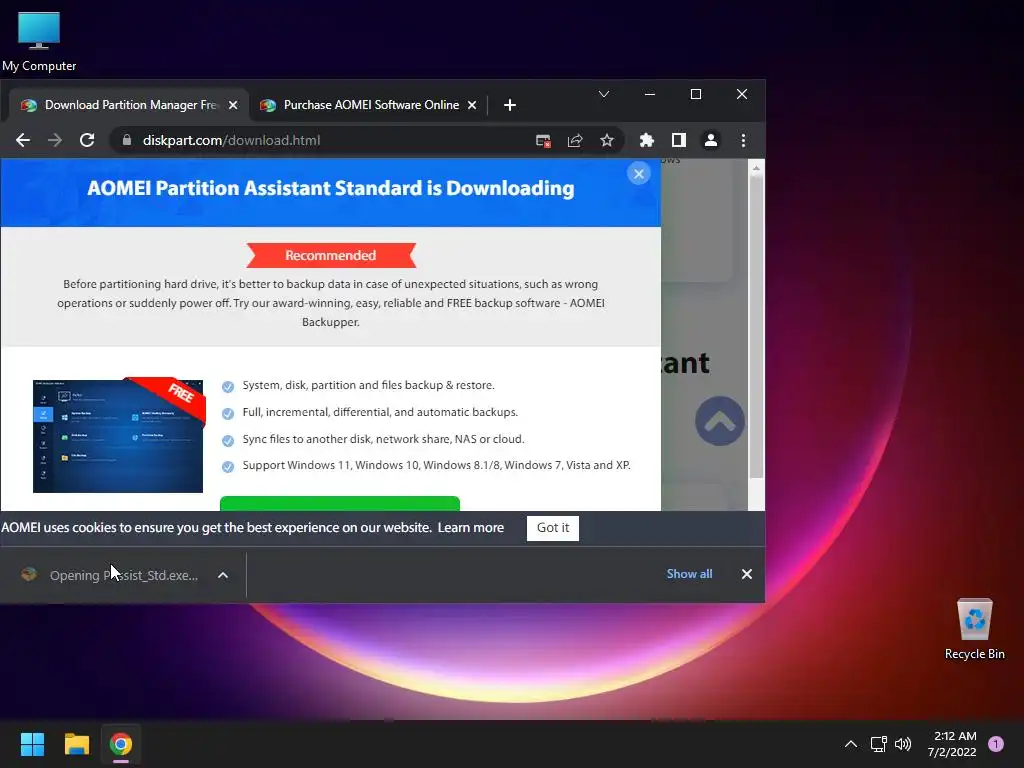This screenshot has height=768, width=1024.
Task: Select My Computer desktop icon
Action: coord(39,41)
